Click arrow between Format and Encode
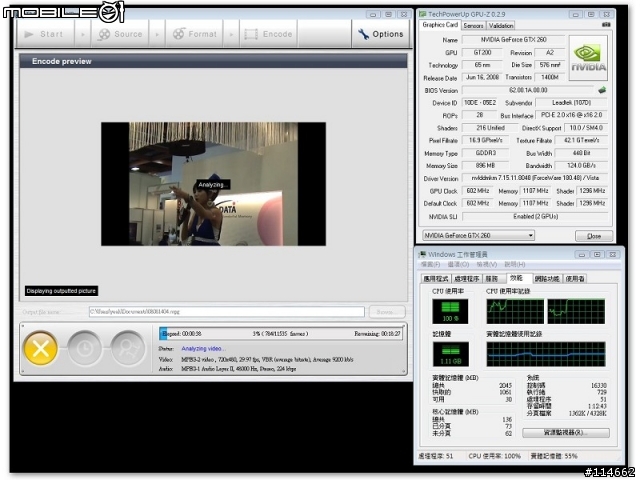640x480 pixels. tap(232, 34)
